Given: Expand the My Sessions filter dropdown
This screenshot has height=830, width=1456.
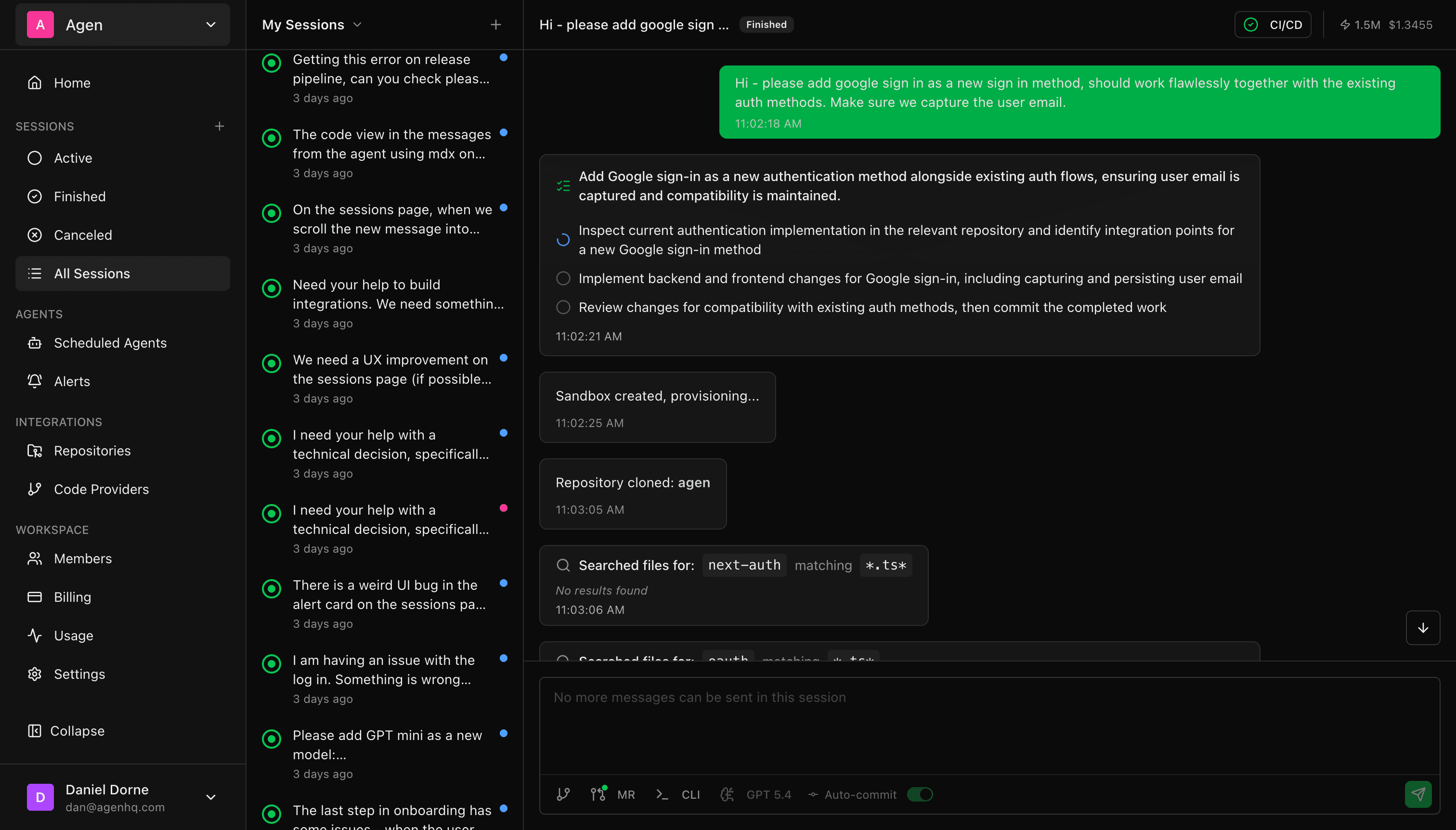Looking at the screenshot, I should coord(358,25).
